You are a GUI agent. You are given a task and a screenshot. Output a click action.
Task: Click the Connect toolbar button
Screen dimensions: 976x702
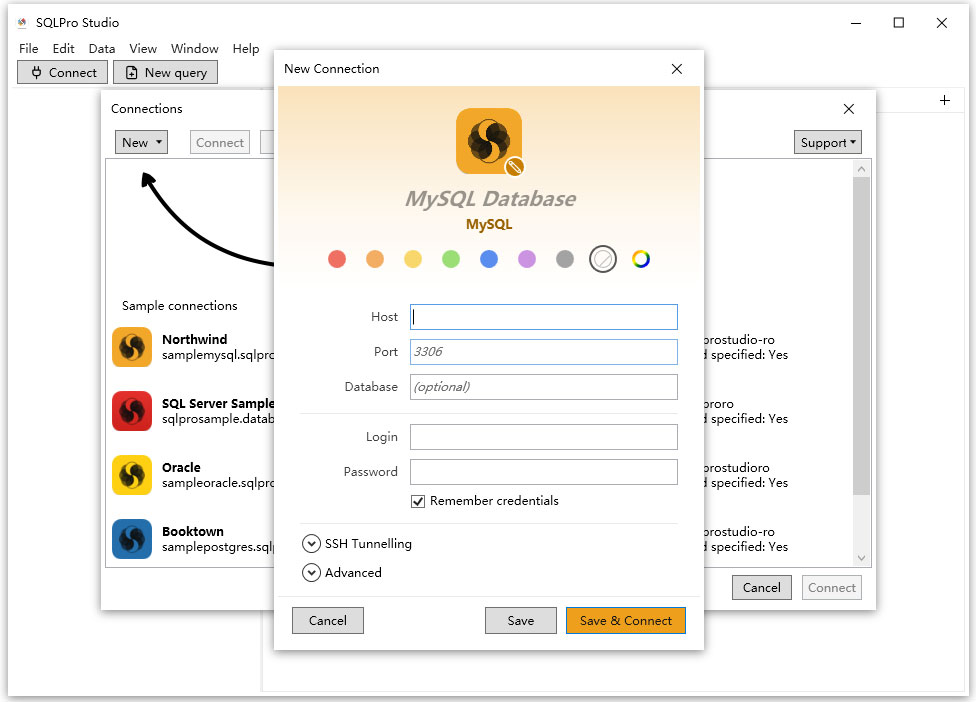click(x=62, y=72)
